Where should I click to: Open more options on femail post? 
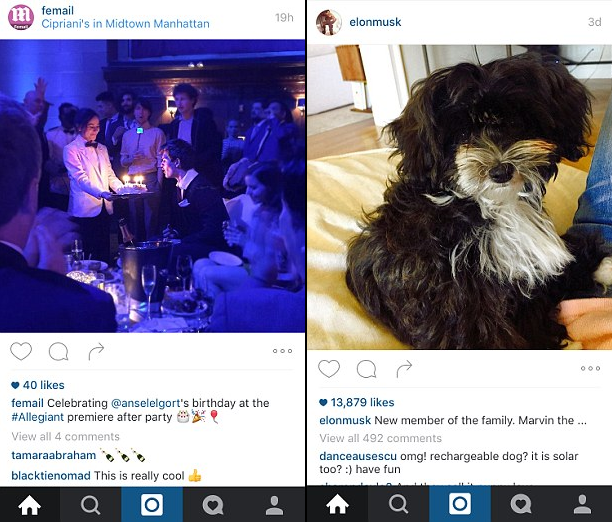click(283, 351)
